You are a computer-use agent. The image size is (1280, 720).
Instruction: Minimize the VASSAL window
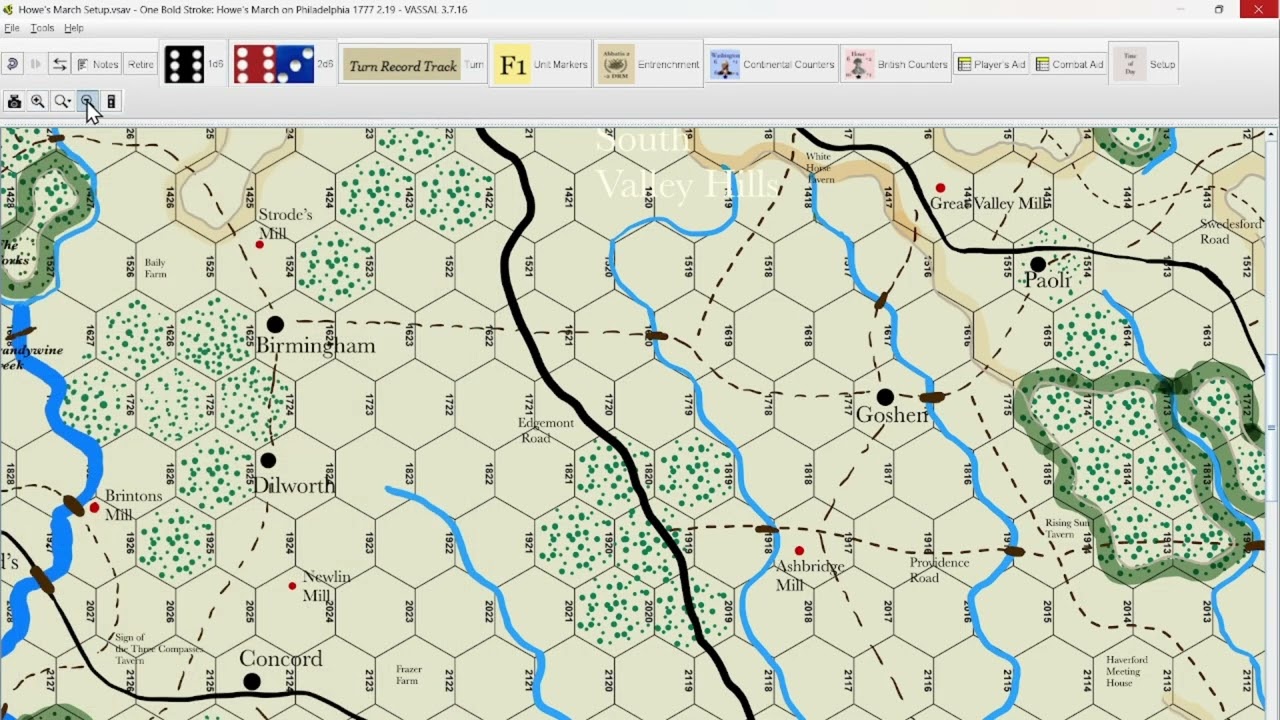point(1180,9)
